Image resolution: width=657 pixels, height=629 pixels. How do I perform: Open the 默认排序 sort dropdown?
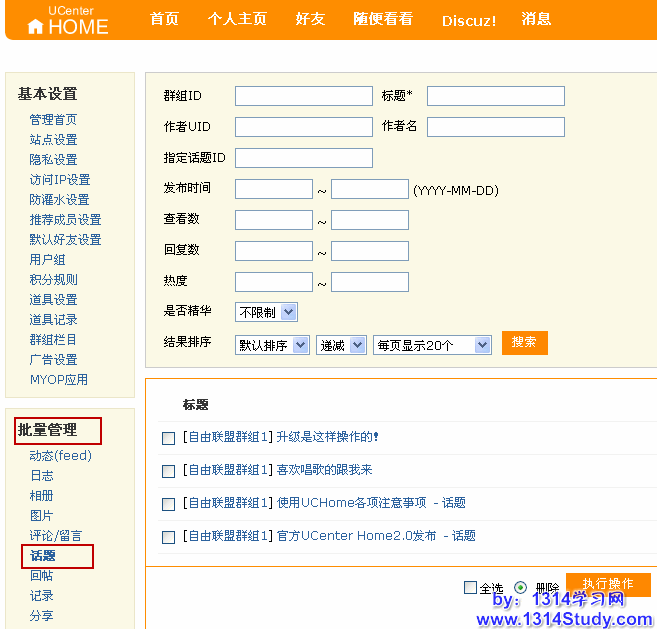272,345
